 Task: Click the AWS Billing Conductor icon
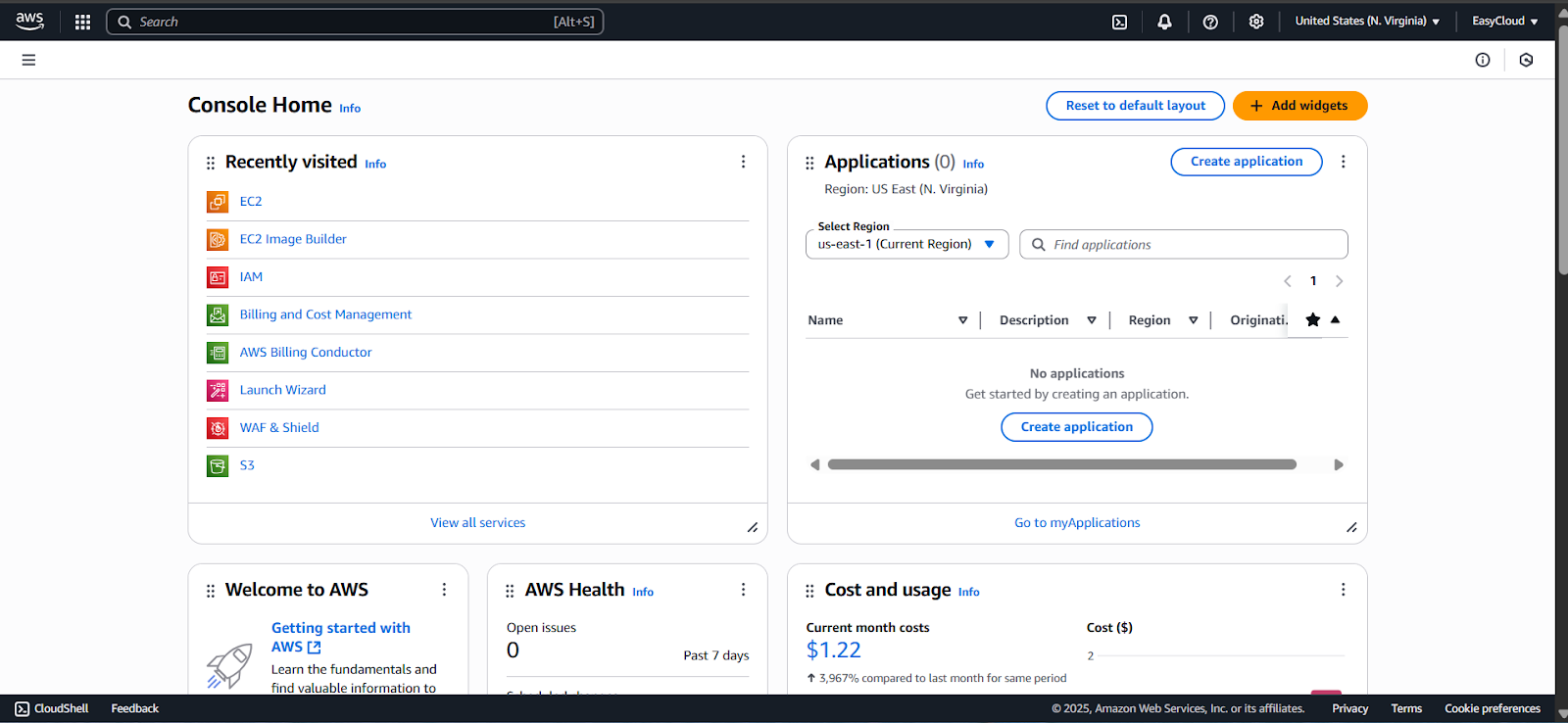tap(218, 353)
